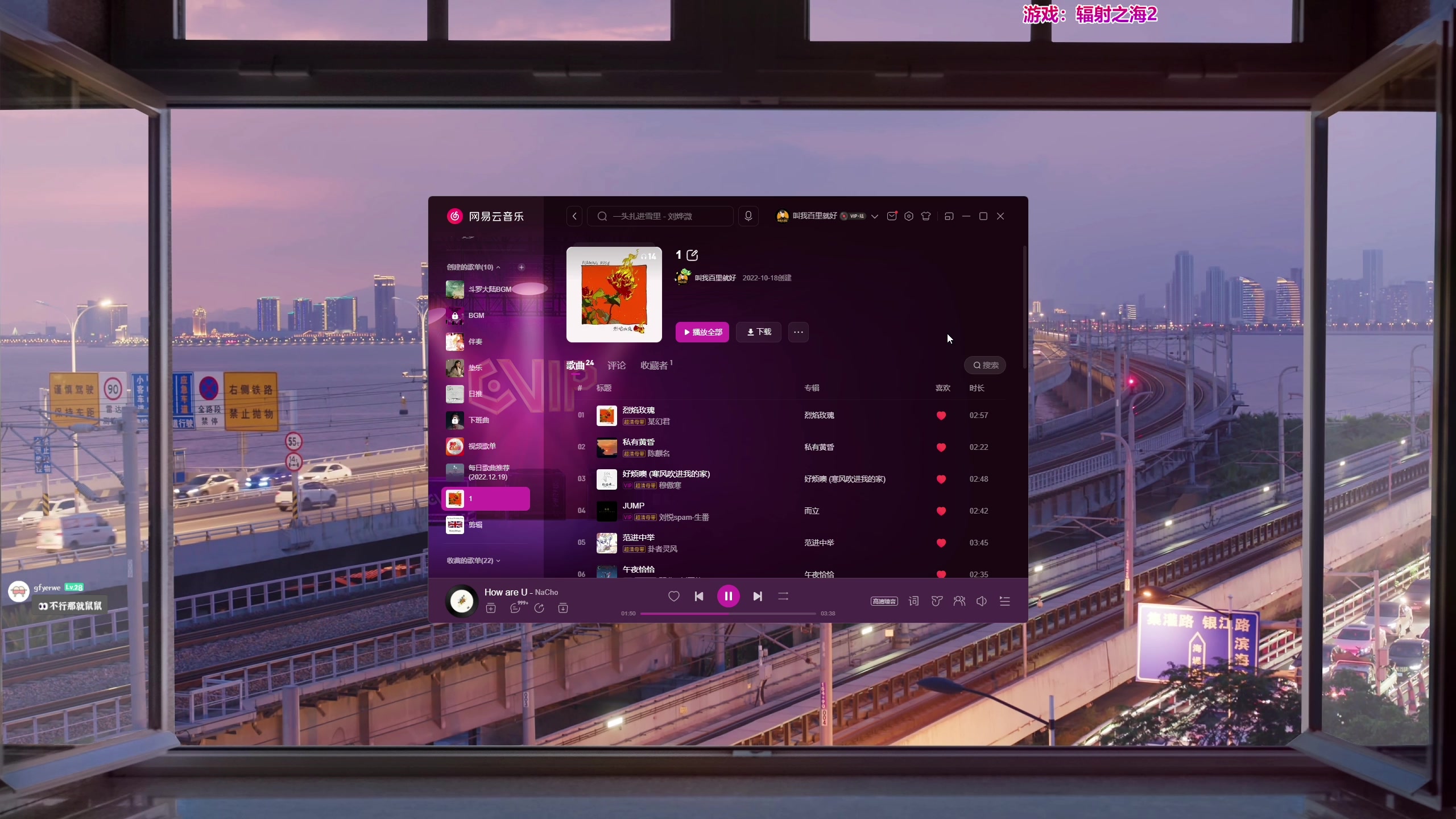This screenshot has height=819, width=1456.
Task: Add current song to playlist icon
Action: point(491,608)
